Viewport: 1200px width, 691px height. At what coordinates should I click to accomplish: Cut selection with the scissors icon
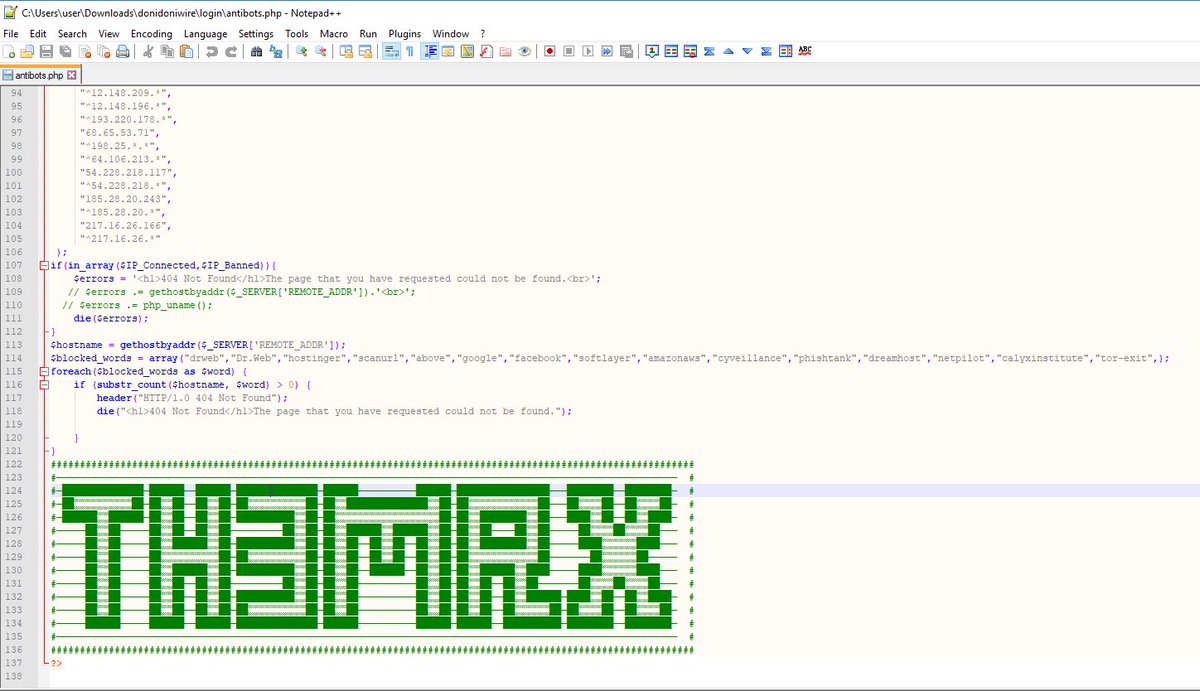147,51
